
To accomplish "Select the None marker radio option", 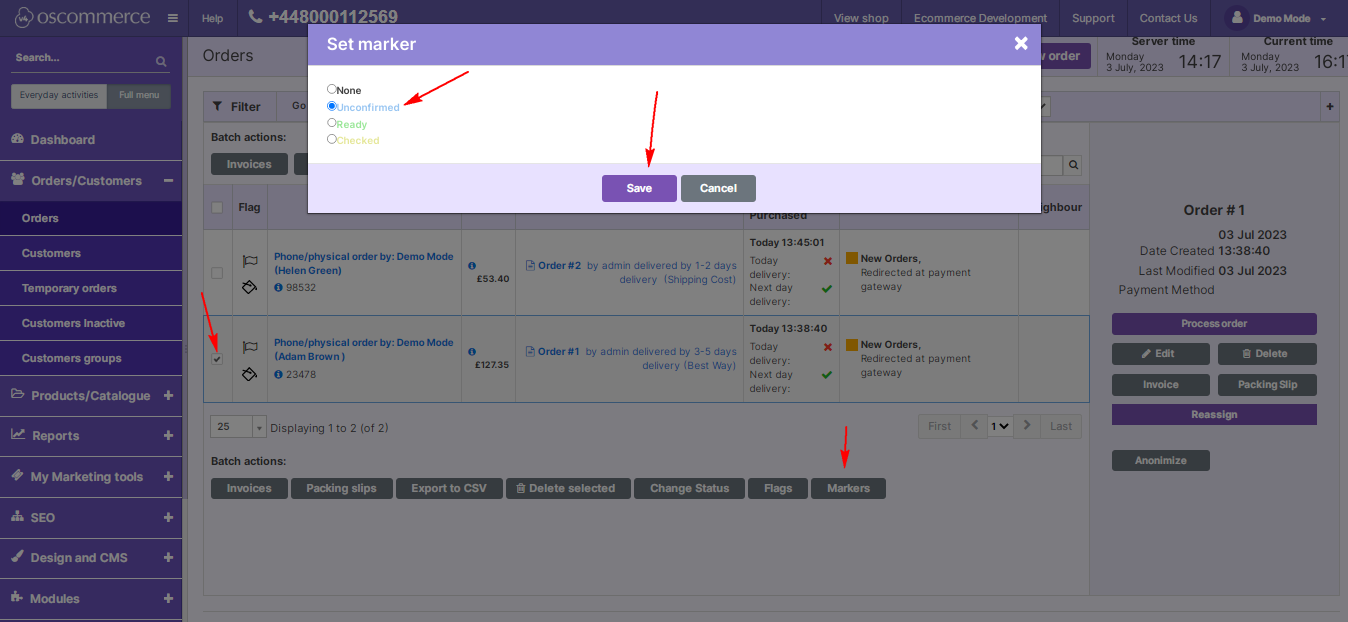I will point(332,89).
